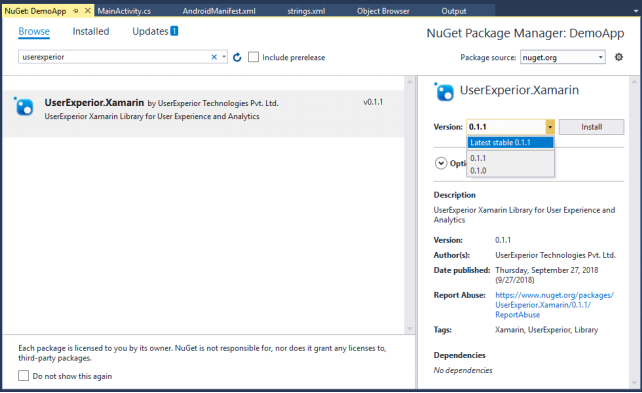Switch to Object Browser tab
642x393 pixels.
tap(383, 11)
